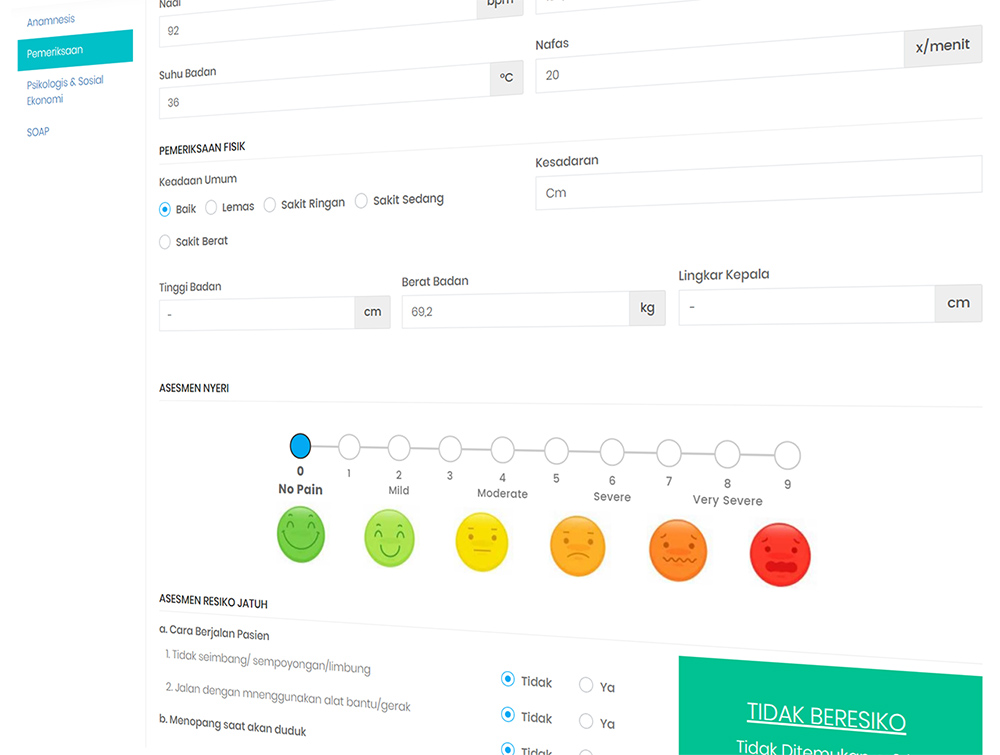1000x755 pixels.
Task: Select the red worst pain face
Action: [x=780, y=555]
